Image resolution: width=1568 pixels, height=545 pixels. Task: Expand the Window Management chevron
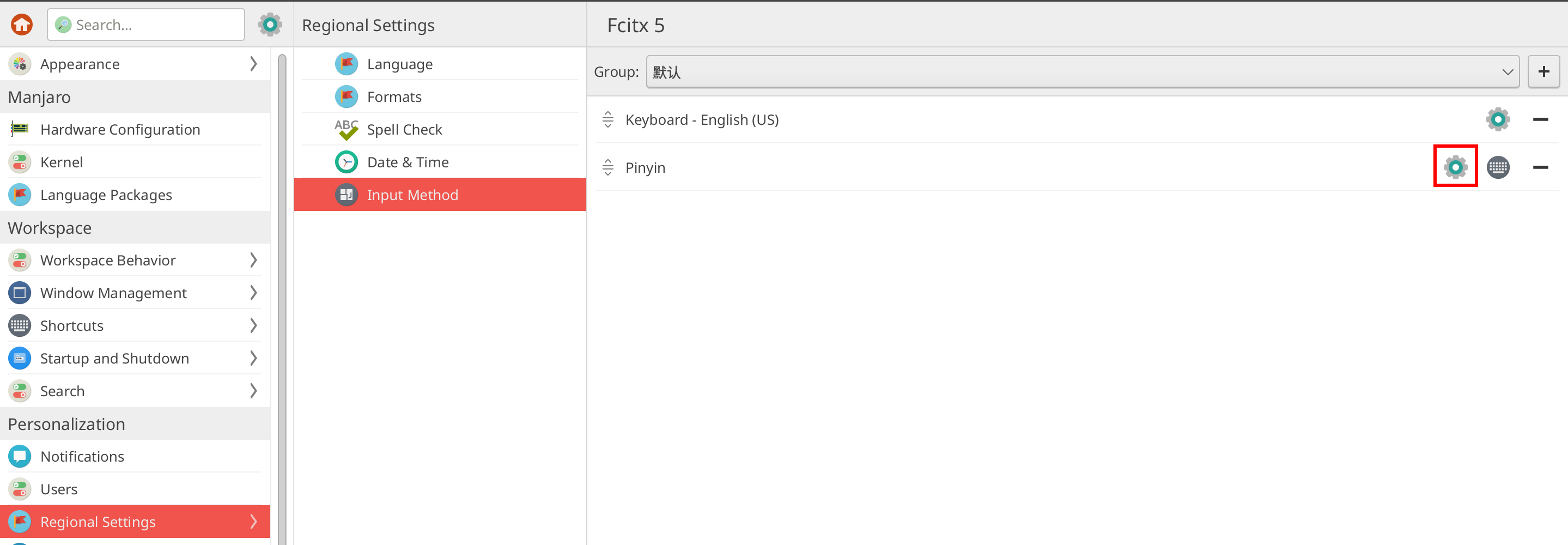254,293
